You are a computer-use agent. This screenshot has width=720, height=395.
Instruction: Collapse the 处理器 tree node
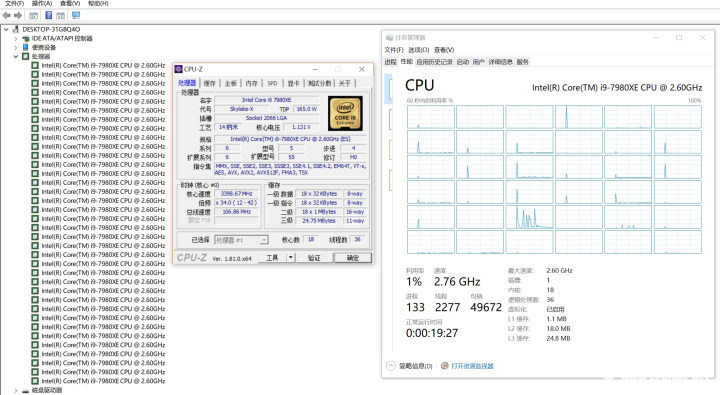coord(16,56)
